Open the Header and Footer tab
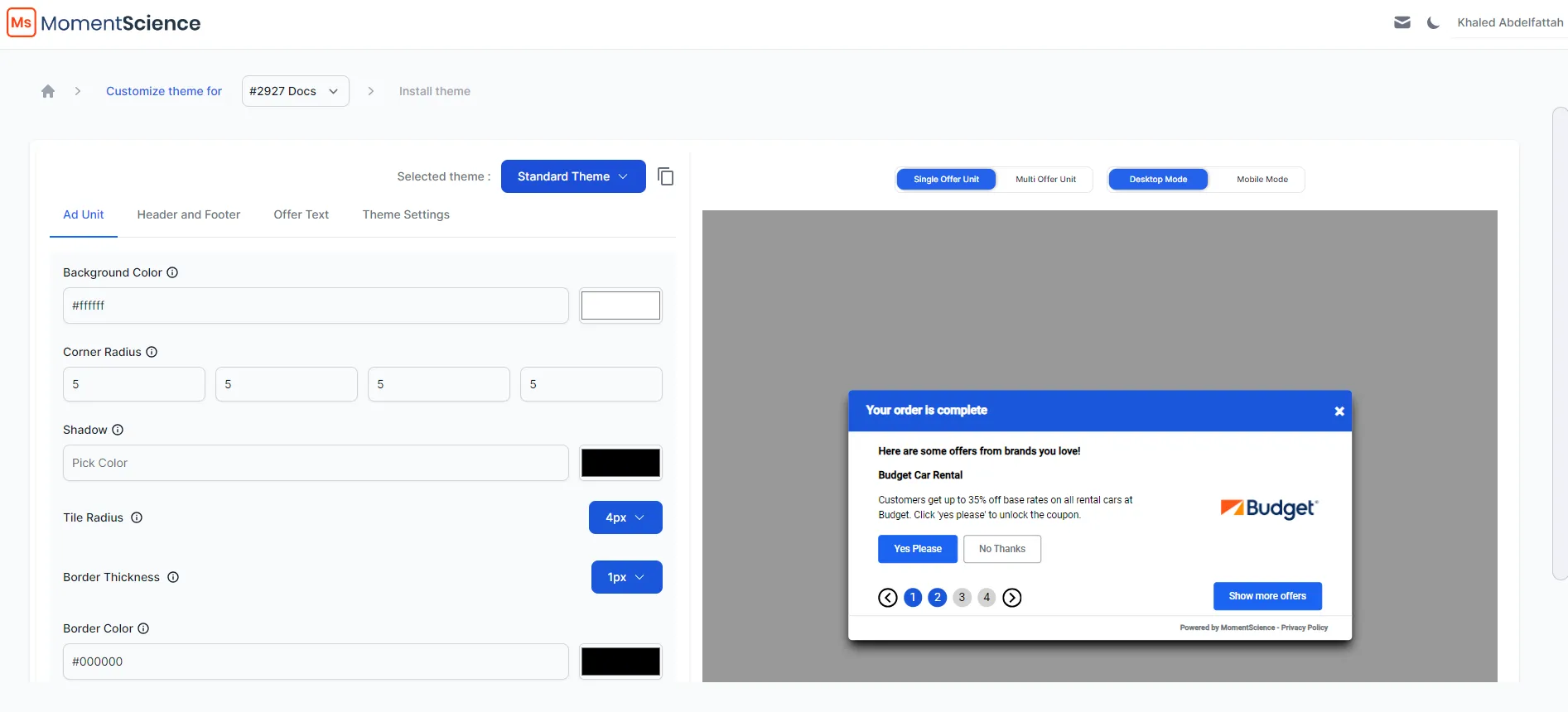 point(189,214)
